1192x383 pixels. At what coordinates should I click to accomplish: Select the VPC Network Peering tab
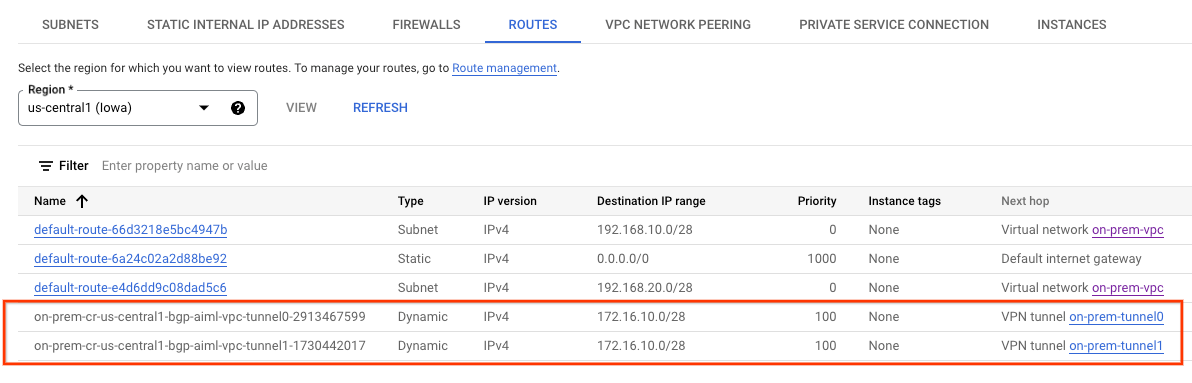coord(678,25)
